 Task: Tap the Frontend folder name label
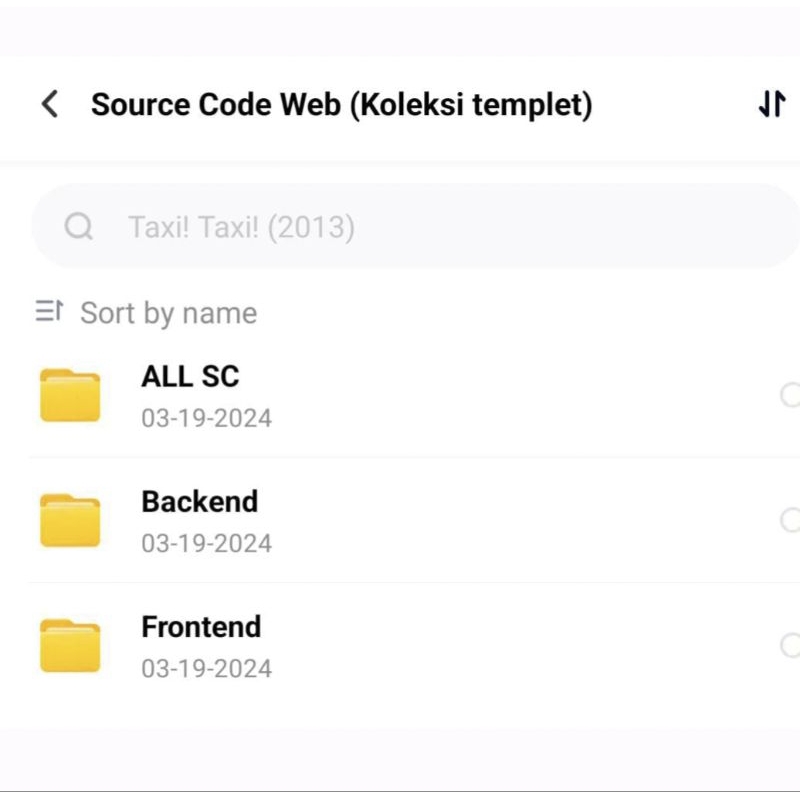(200, 627)
